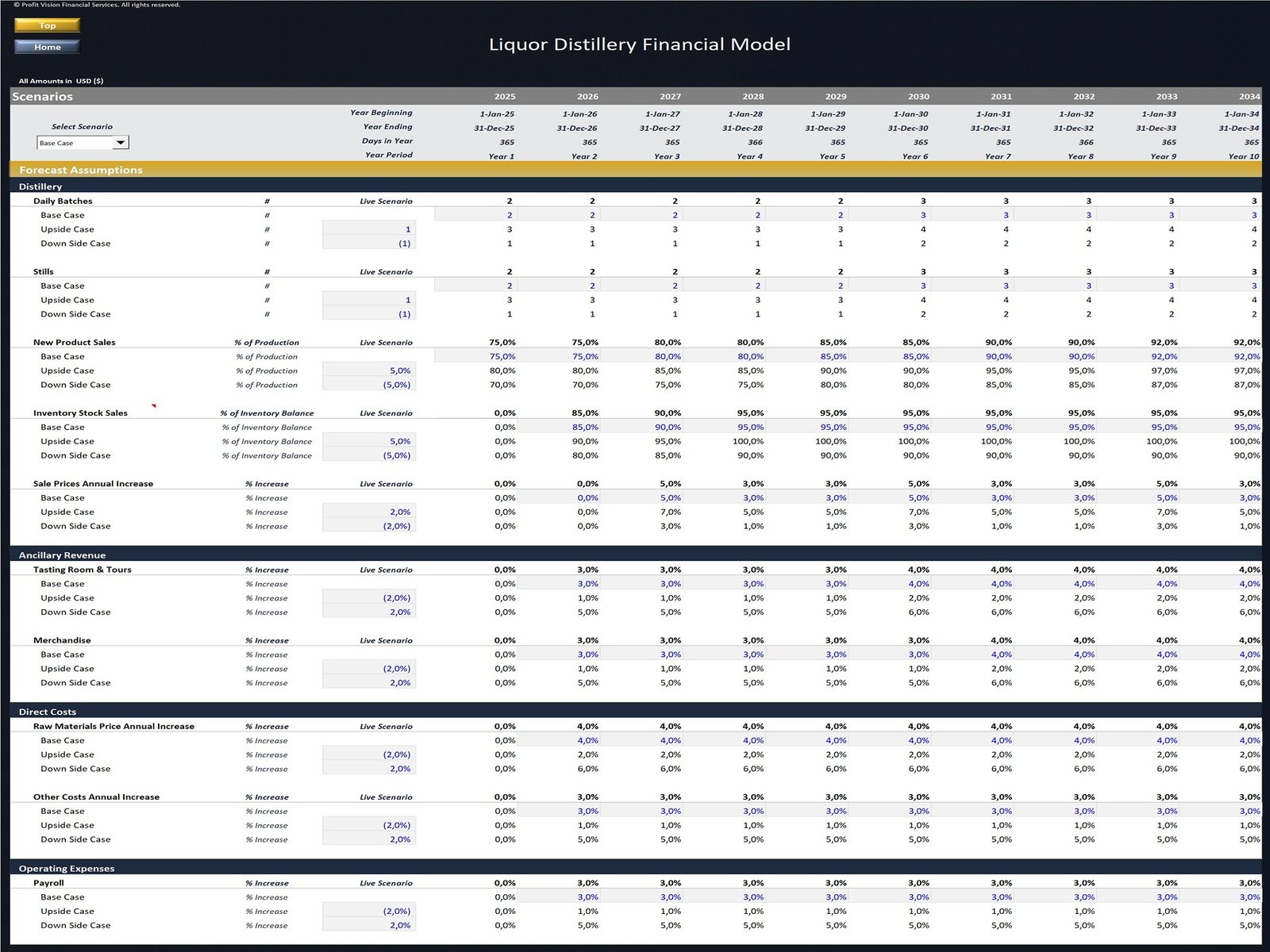1270x952 pixels.
Task: Select Sale Prices Upside Case 2,0% input
Action: tap(369, 512)
